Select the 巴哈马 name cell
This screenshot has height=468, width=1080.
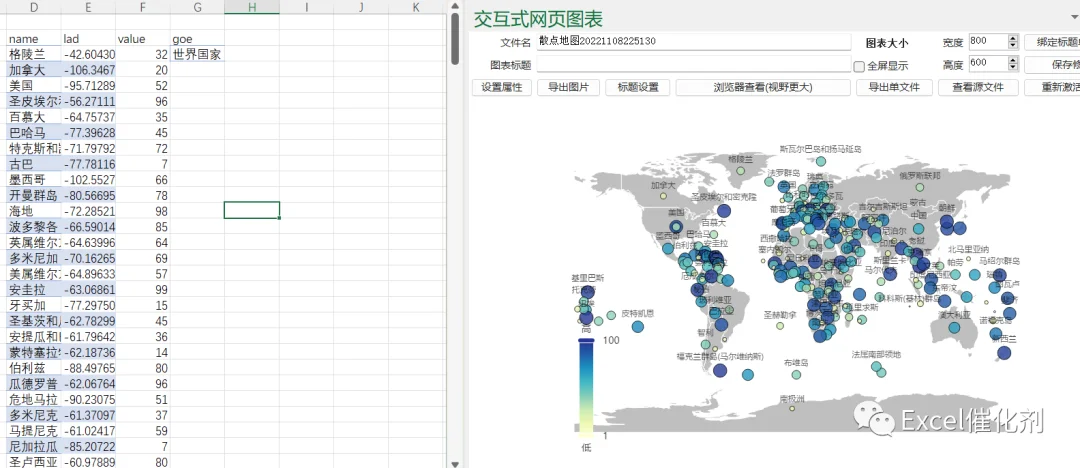pyautogui.click(x=34, y=132)
